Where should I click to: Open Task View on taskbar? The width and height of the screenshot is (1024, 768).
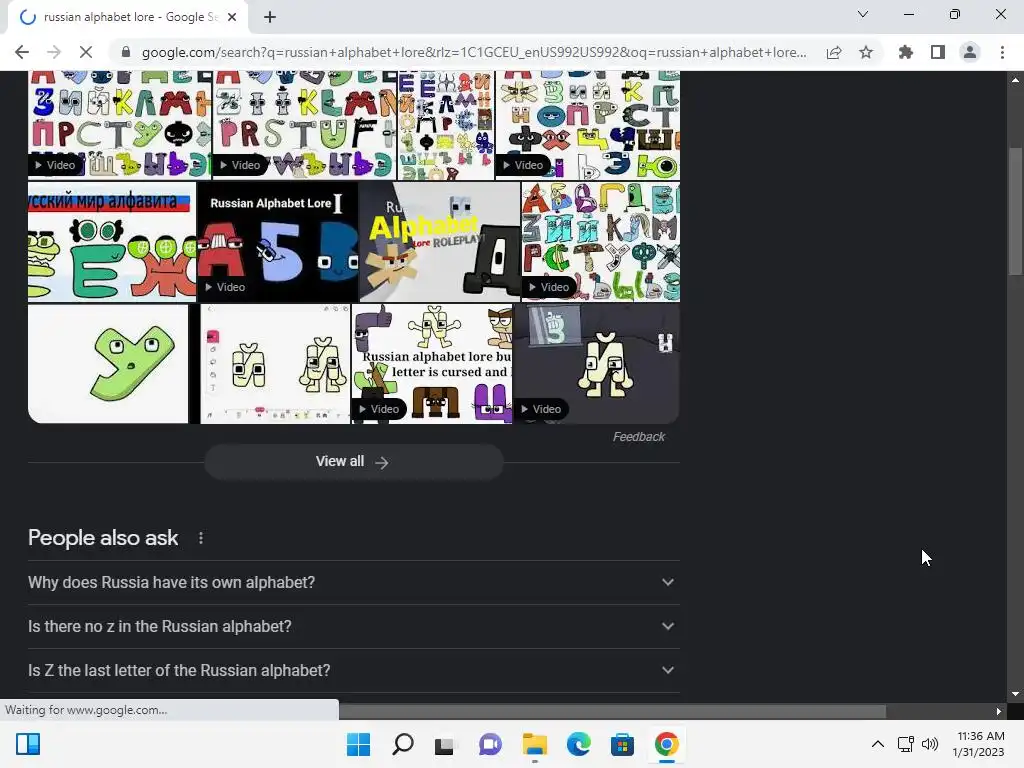click(x=445, y=744)
